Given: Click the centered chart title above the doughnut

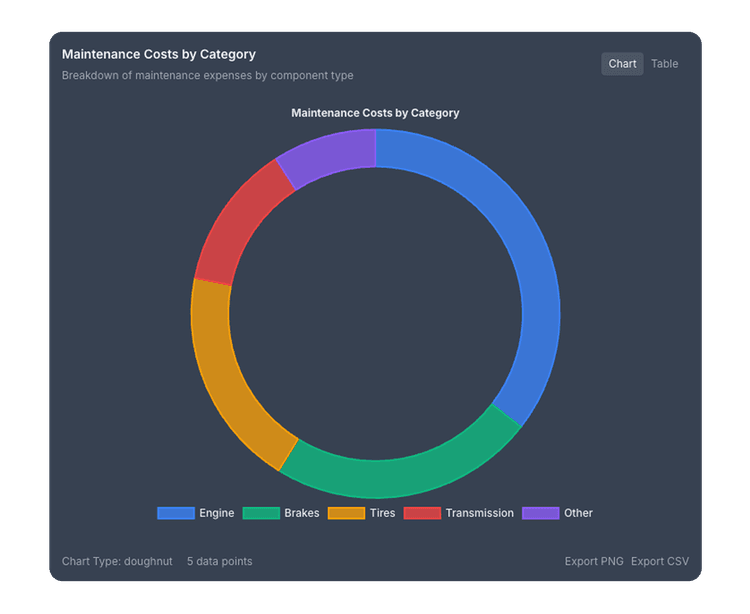Looking at the screenshot, I should 375,113.
